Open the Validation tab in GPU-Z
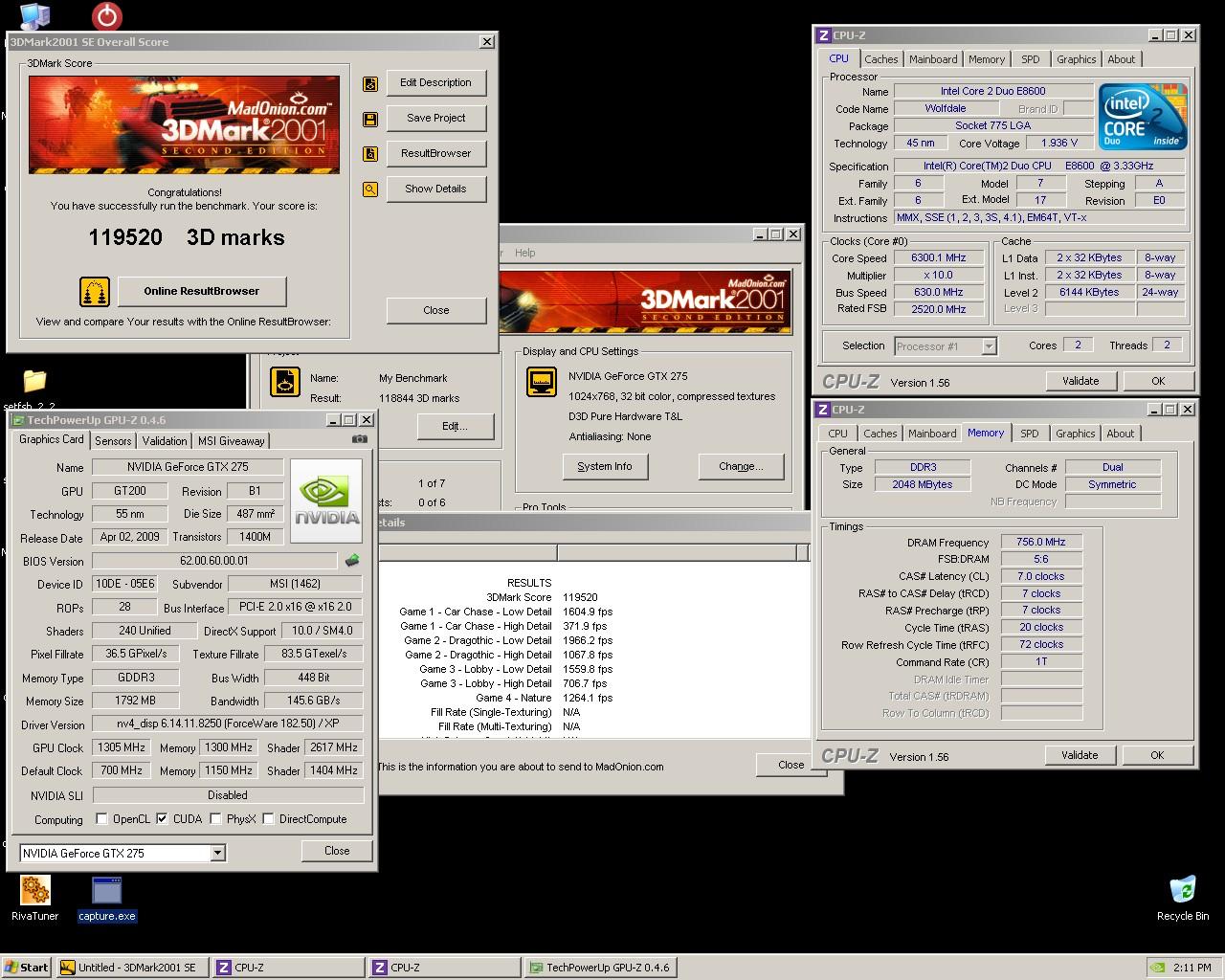 [x=165, y=441]
